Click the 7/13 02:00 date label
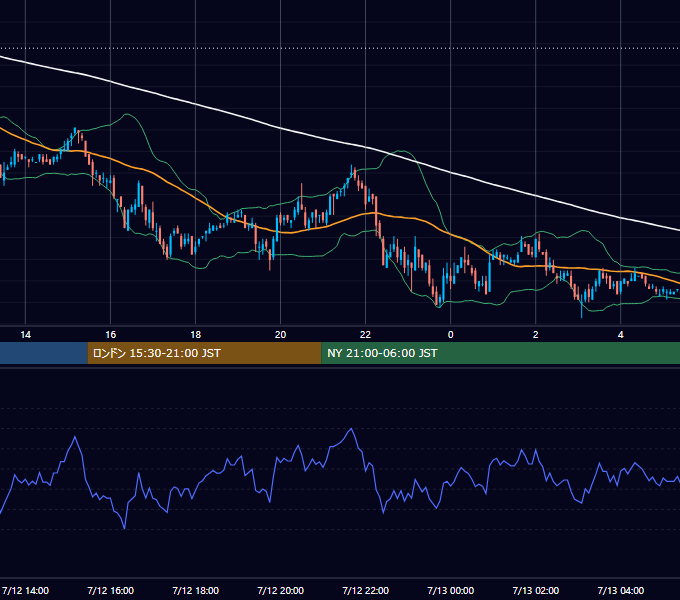 coord(536,590)
